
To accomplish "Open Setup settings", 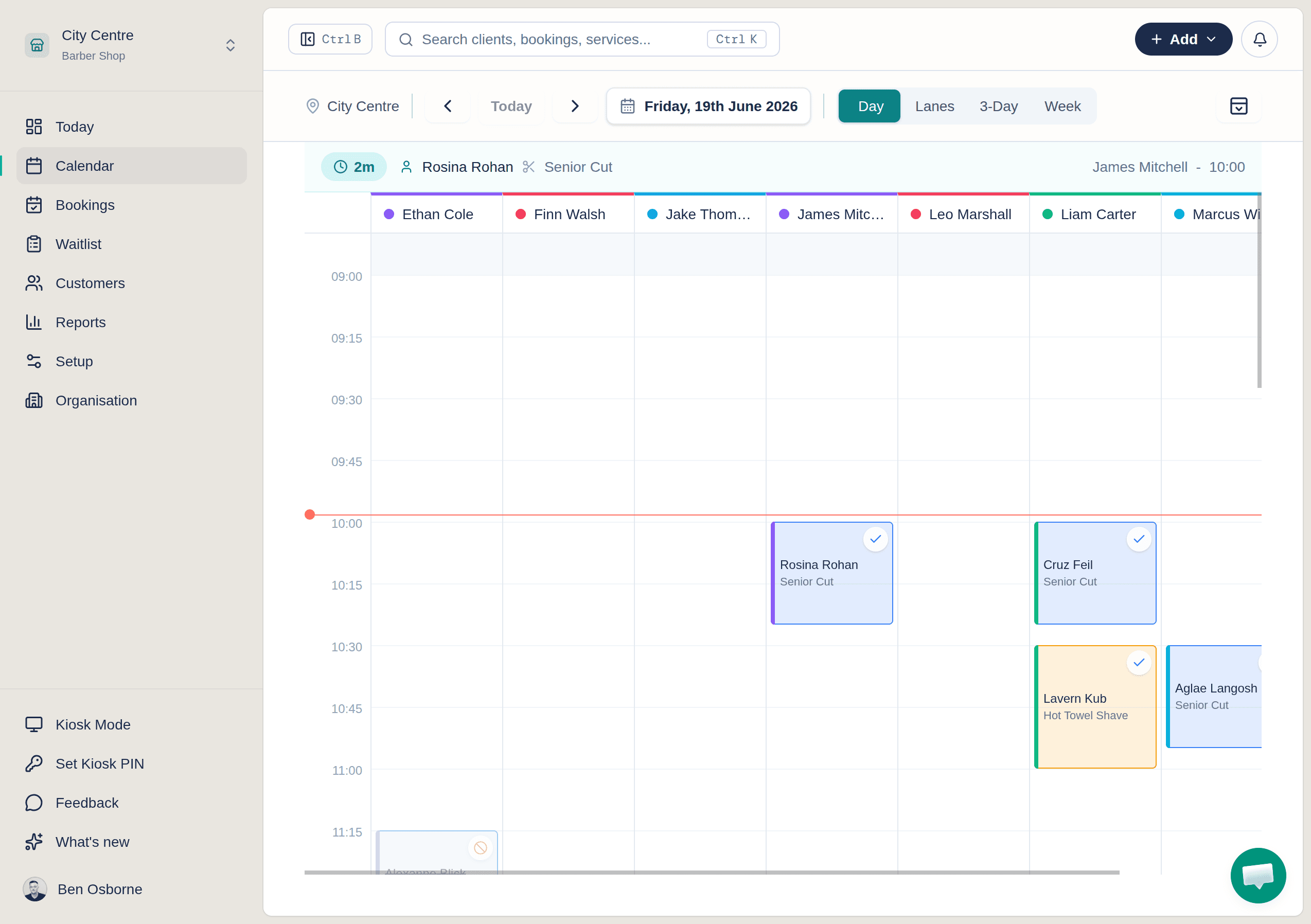I will (131, 362).
